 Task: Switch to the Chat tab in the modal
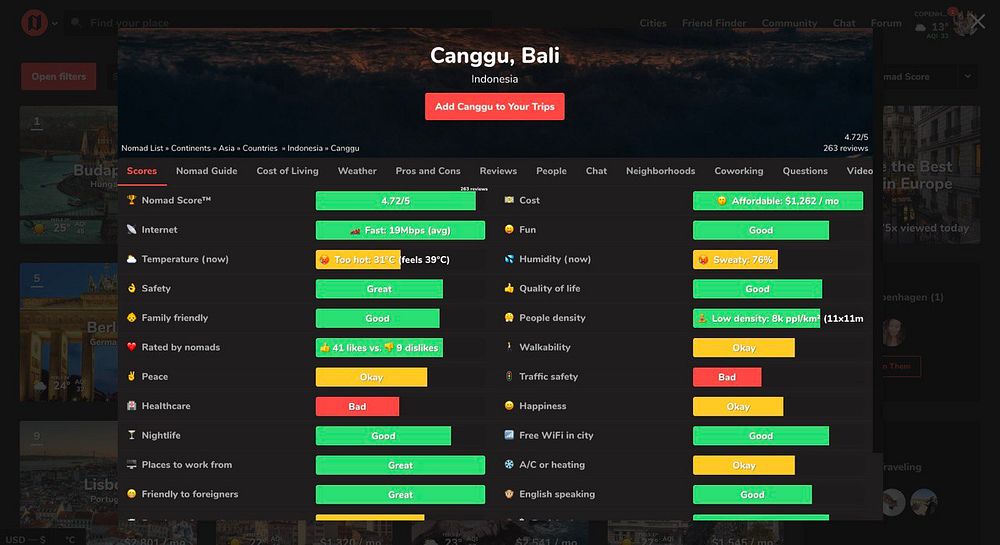click(596, 171)
